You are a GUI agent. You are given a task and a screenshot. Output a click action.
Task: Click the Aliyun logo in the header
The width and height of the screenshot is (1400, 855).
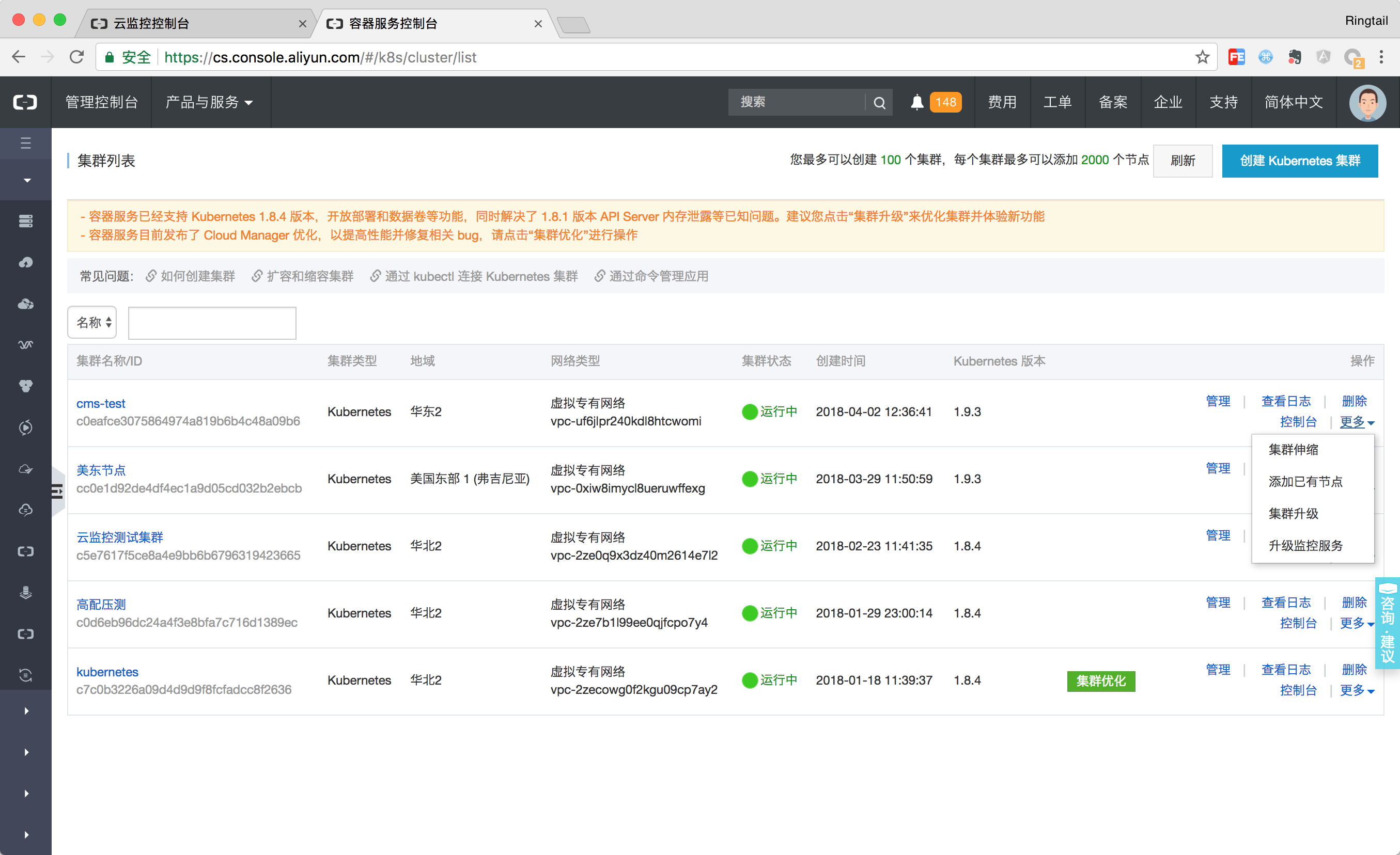(25, 102)
